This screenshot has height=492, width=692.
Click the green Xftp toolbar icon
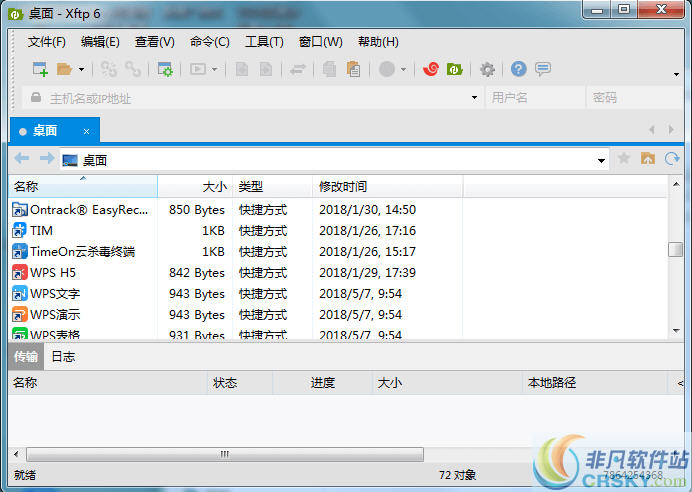(455, 69)
